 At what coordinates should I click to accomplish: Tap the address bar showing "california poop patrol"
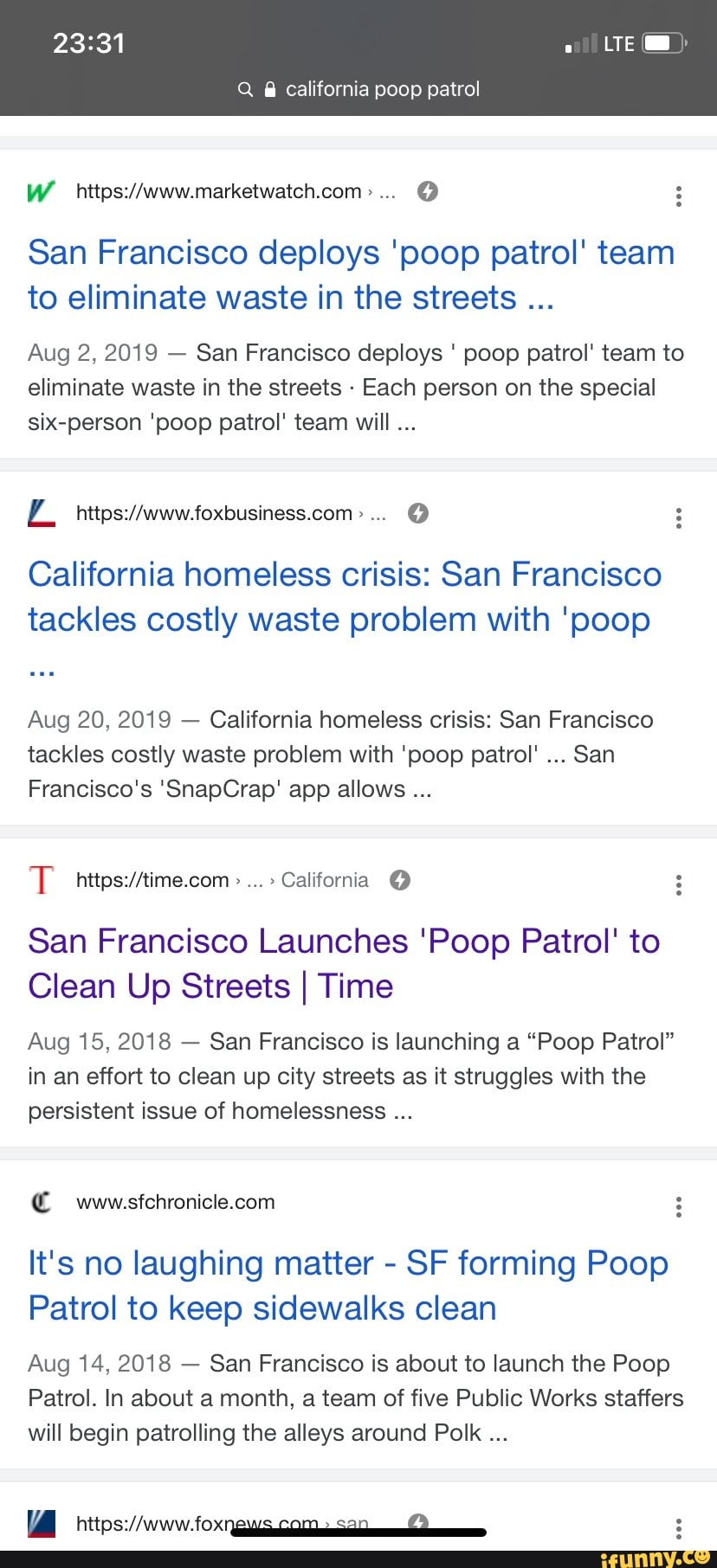[381, 89]
